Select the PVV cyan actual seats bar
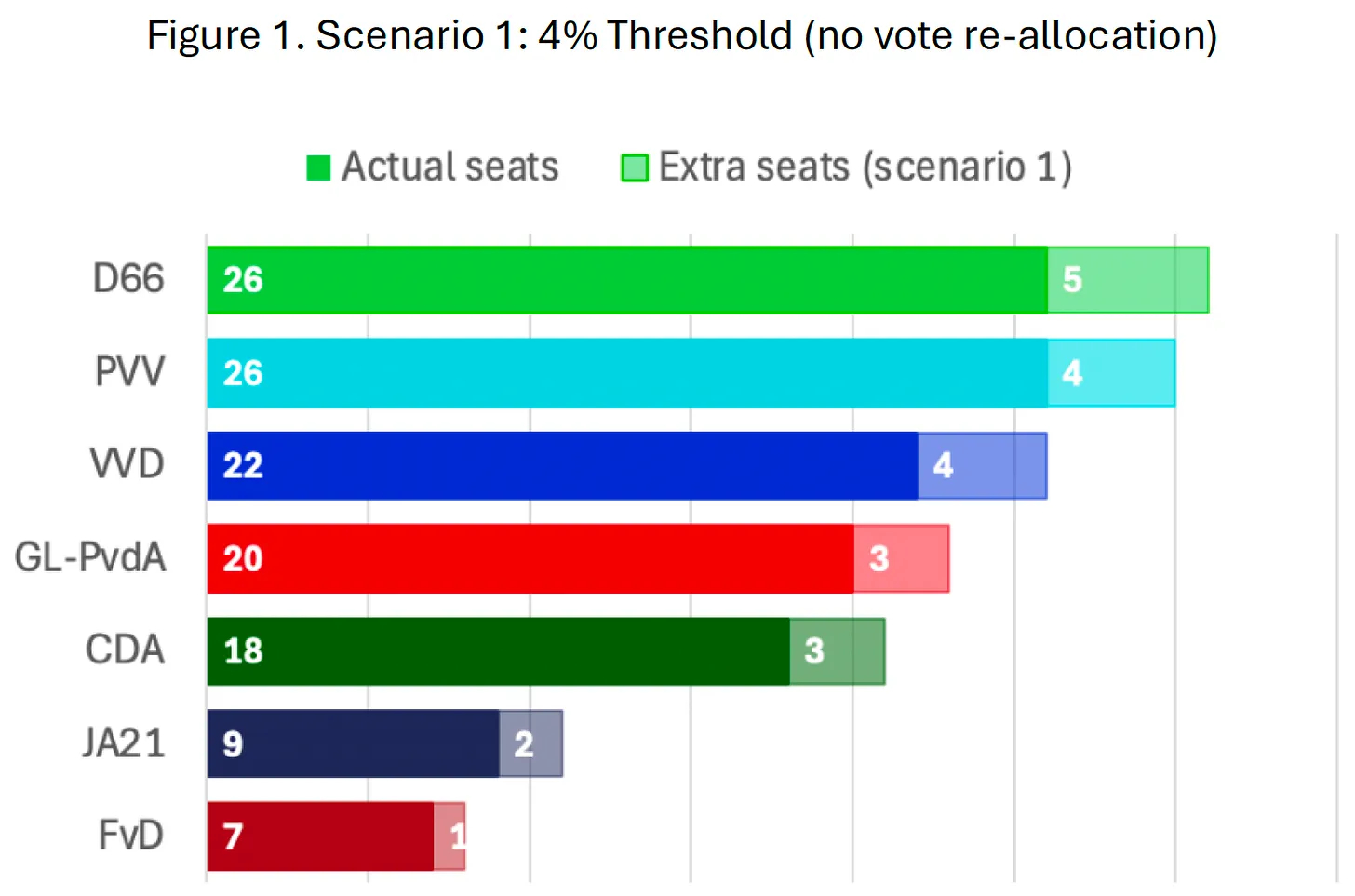This screenshot has width=1355, height=896. pos(626,372)
